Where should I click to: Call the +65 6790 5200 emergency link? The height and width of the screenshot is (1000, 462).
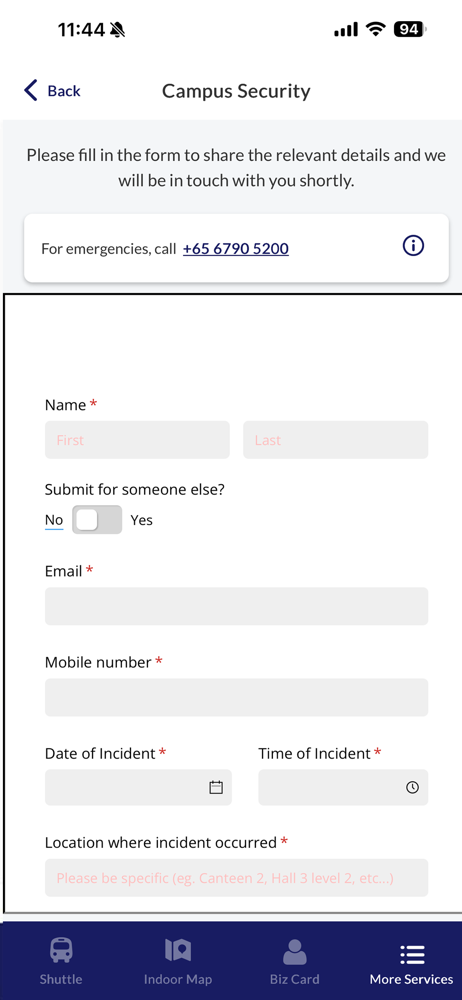pos(235,248)
